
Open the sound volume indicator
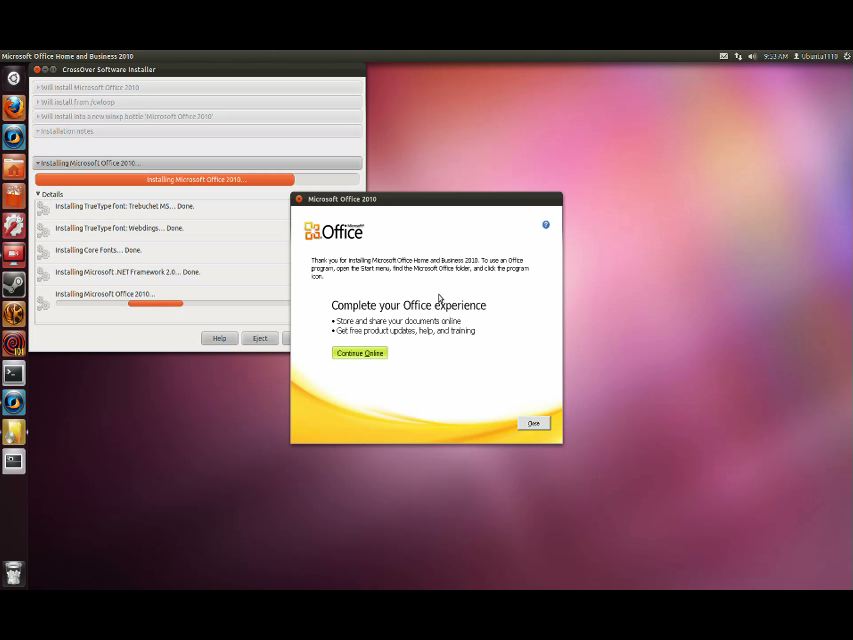752,56
